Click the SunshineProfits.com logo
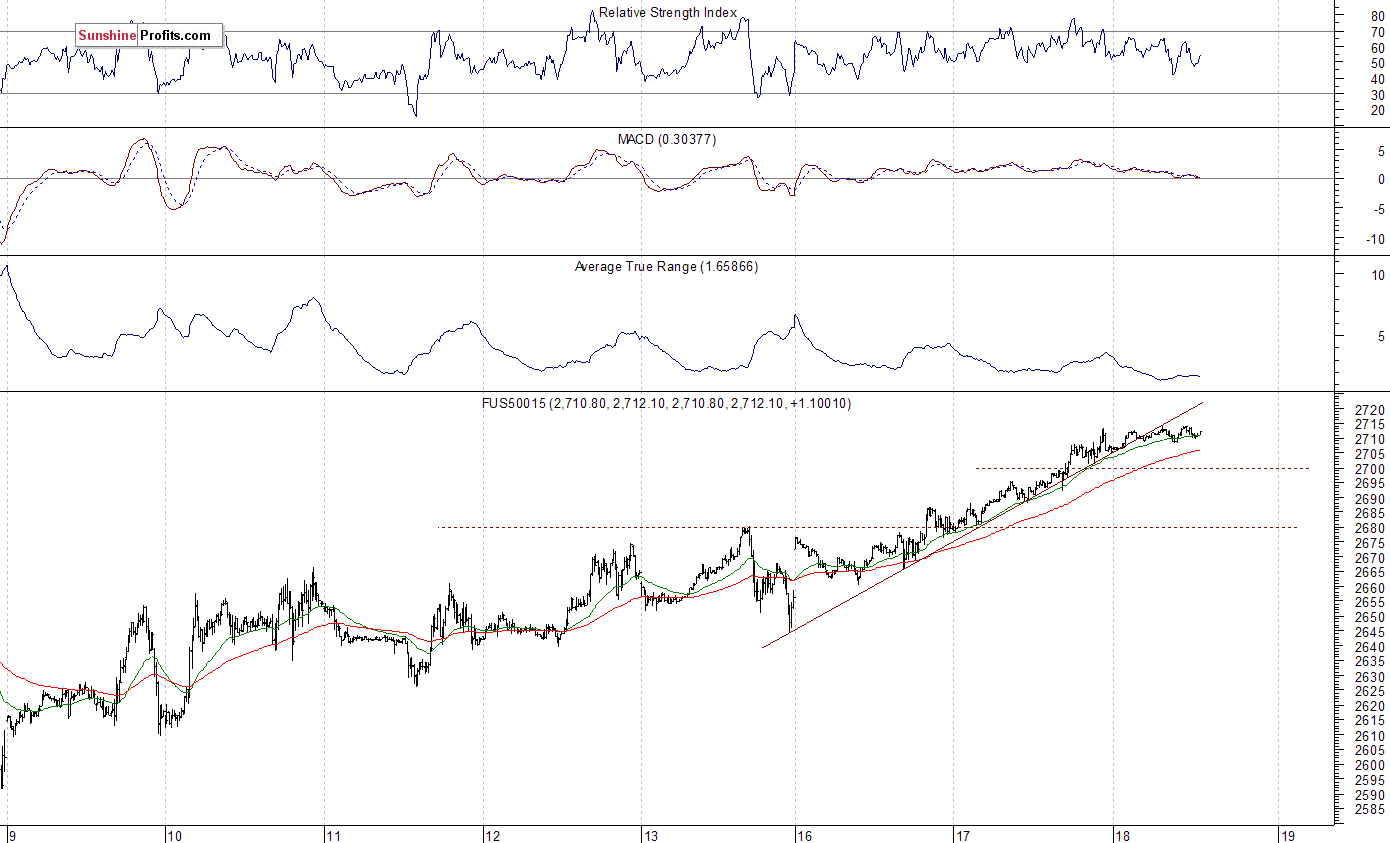The width and height of the screenshot is (1390, 843). coord(149,36)
